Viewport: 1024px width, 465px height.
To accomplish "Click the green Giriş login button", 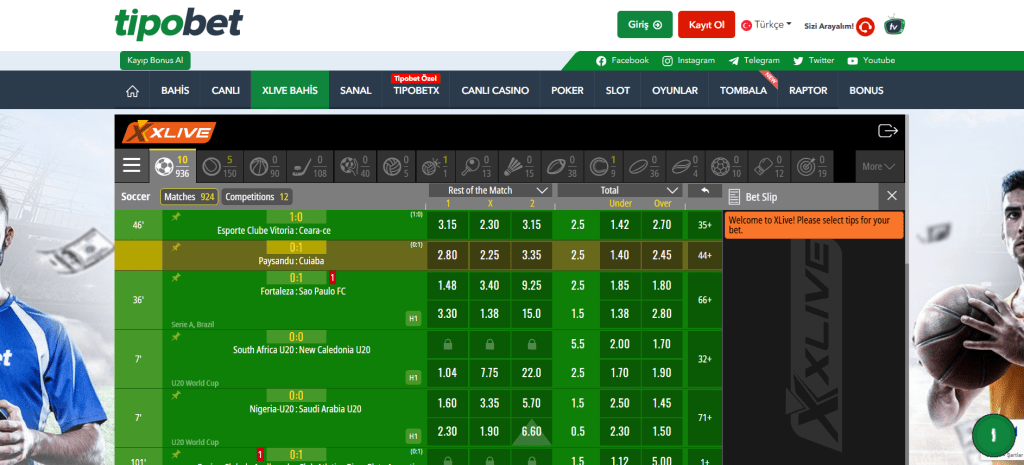I will pyautogui.click(x=644, y=25).
